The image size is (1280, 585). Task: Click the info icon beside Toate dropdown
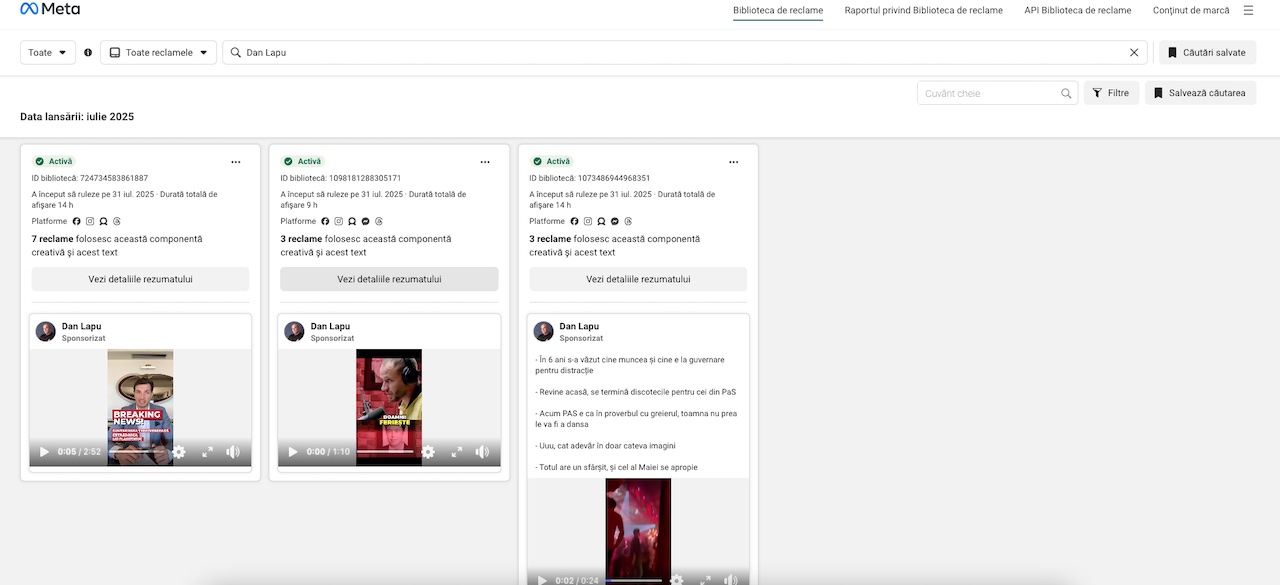point(88,53)
